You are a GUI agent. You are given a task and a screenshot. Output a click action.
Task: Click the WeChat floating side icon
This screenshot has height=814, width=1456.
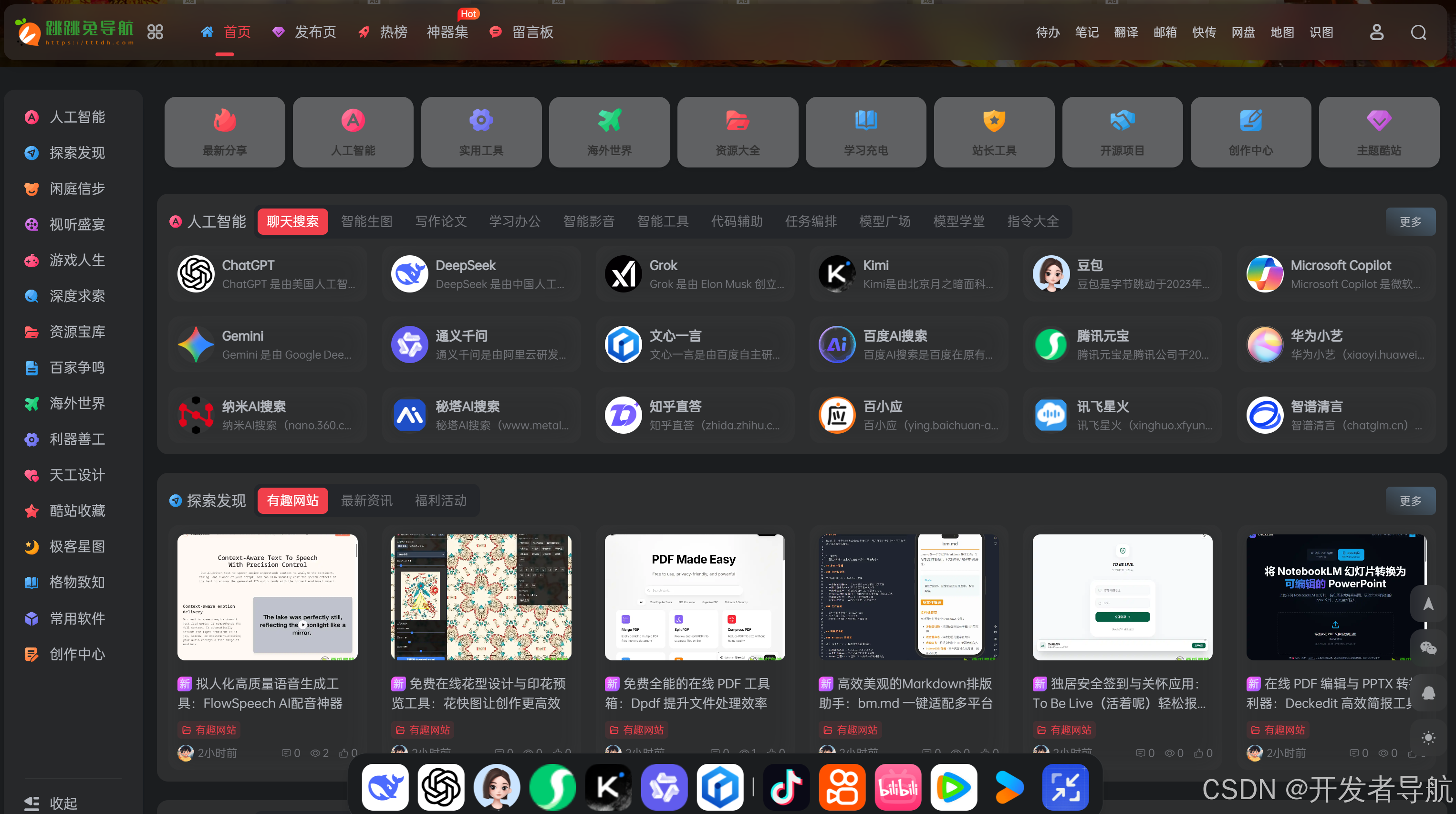click(x=1428, y=648)
